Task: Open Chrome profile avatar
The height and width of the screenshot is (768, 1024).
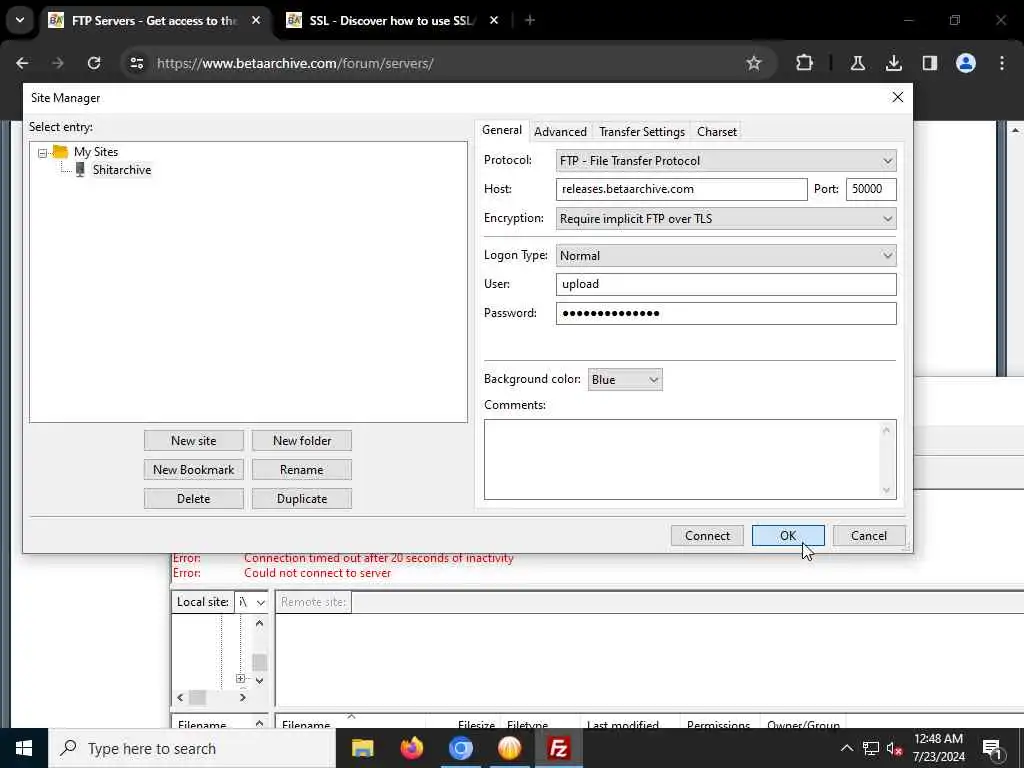Action: point(966,63)
